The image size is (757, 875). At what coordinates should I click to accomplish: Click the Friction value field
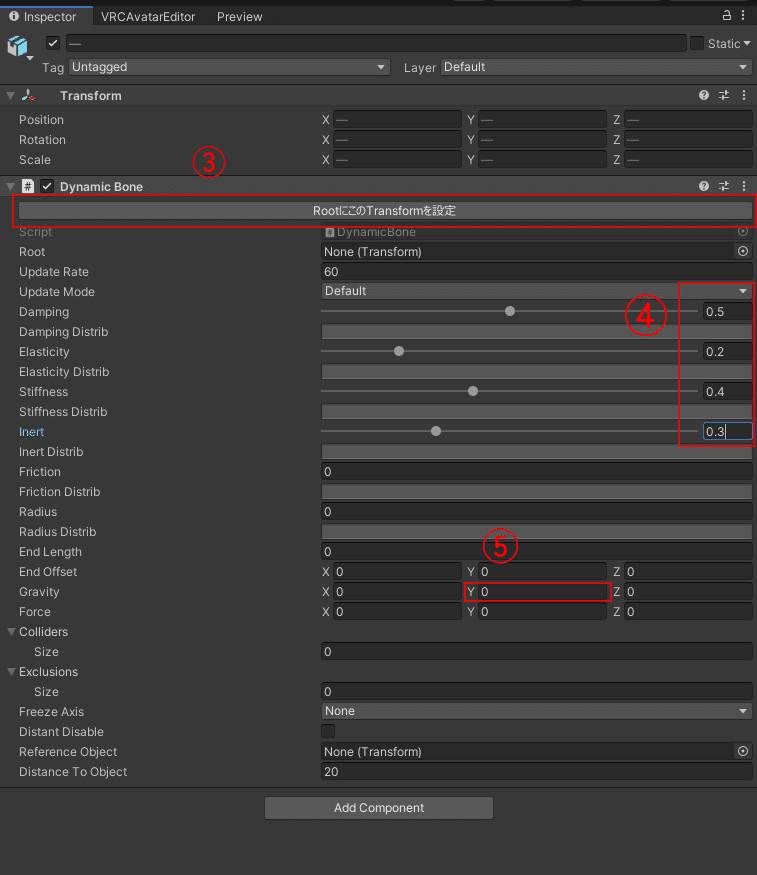pyautogui.click(x=537, y=472)
